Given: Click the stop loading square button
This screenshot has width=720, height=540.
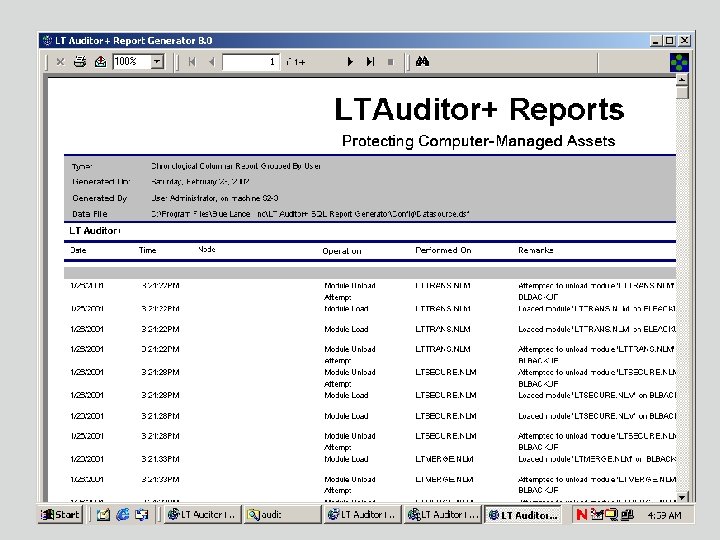Looking at the screenshot, I should pyautogui.click(x=390, y=62).
